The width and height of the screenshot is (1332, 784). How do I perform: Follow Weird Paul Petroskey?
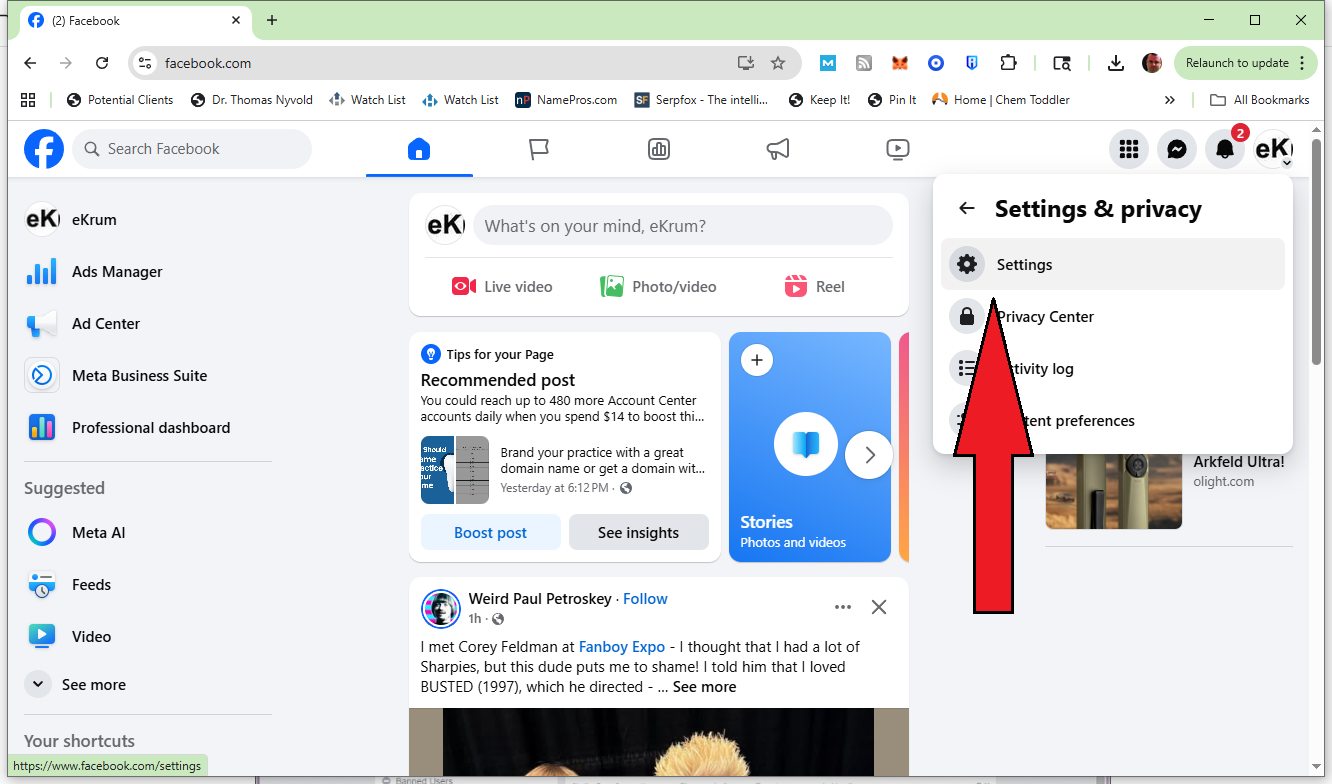point(645,599)
